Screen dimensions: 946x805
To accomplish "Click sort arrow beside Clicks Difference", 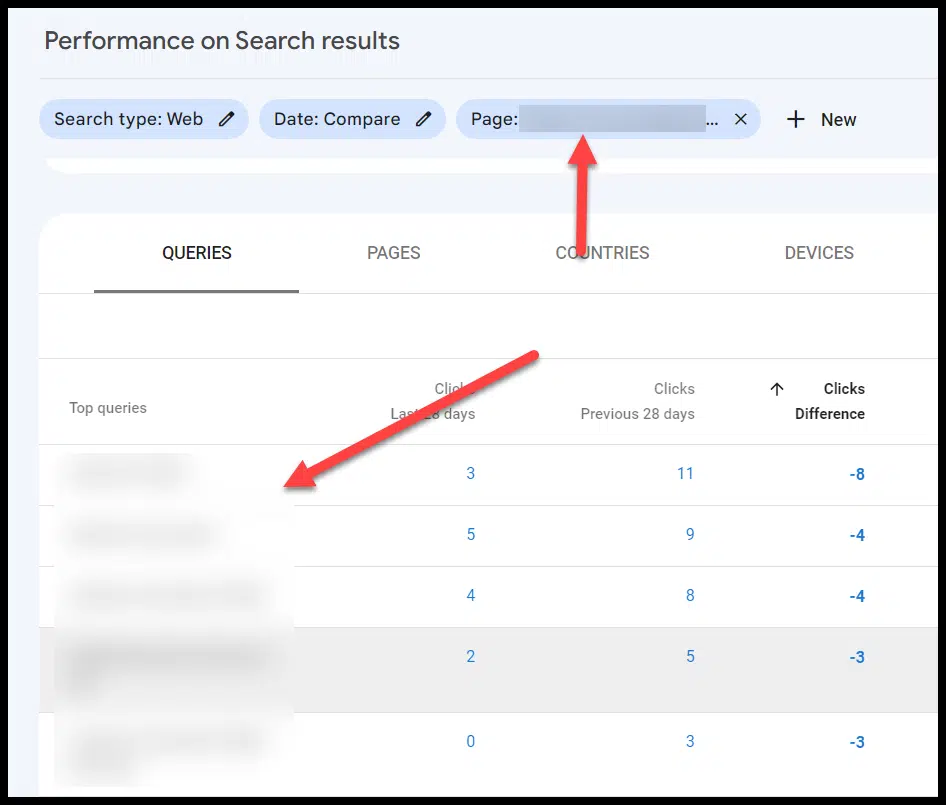I will pyautogui.click(x=777, y=389).
